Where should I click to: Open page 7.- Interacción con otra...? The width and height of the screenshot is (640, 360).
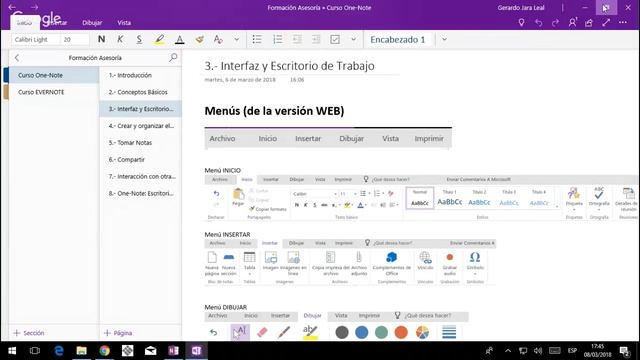tap(140, 176)
